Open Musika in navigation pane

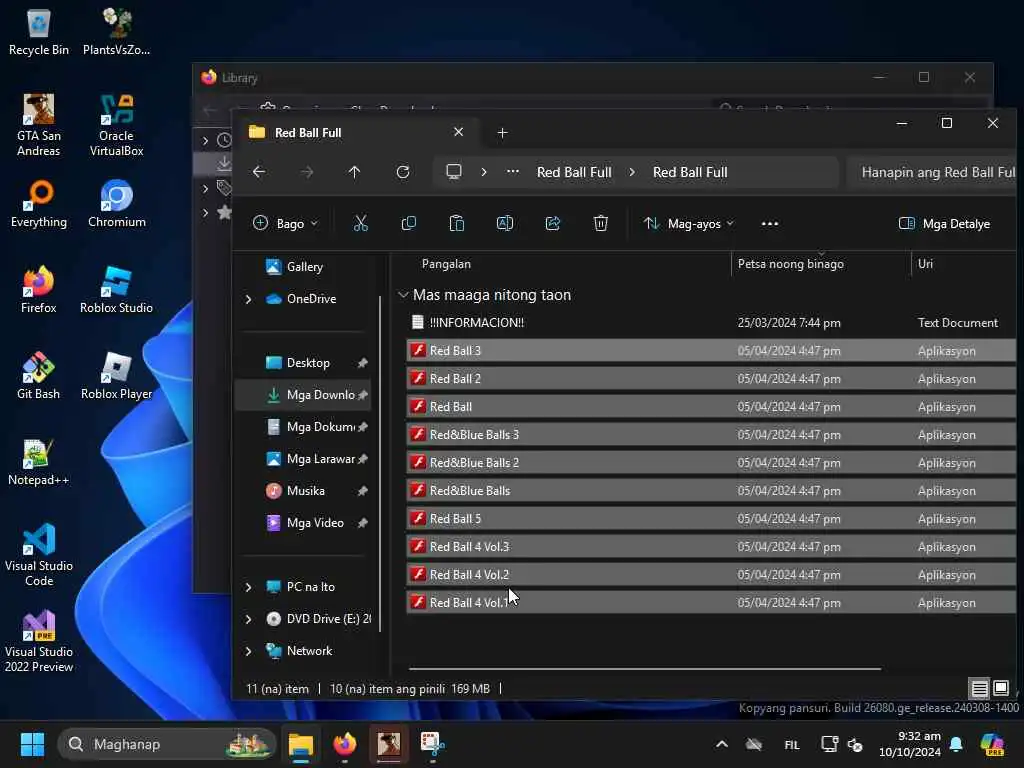(304, 490)
